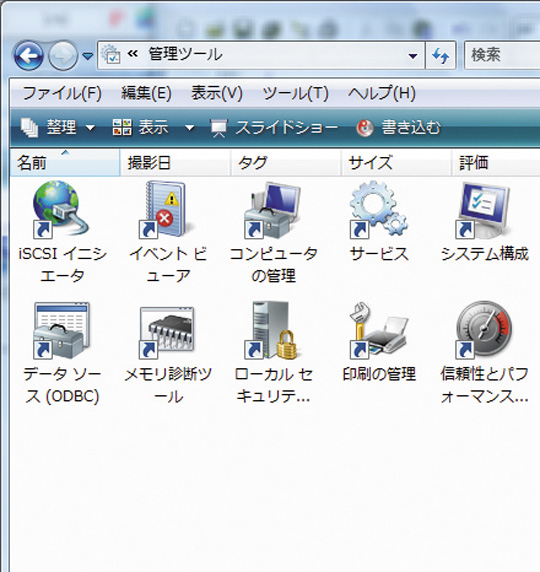Open the イベント ビューア icon
Image resolution: width=540 pixels, height=572 pixels.
point(166,210)
